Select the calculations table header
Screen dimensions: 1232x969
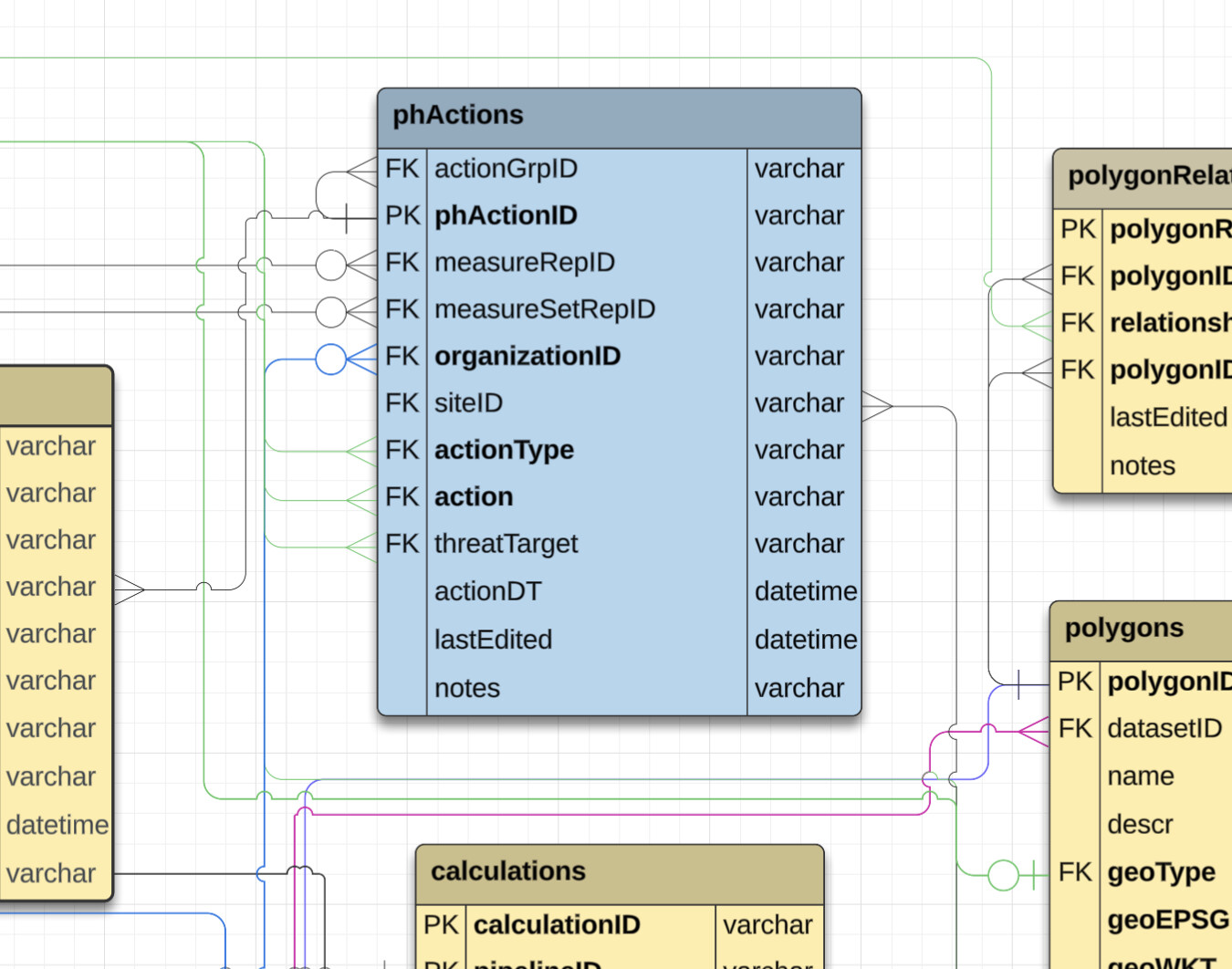click(620, 873)
